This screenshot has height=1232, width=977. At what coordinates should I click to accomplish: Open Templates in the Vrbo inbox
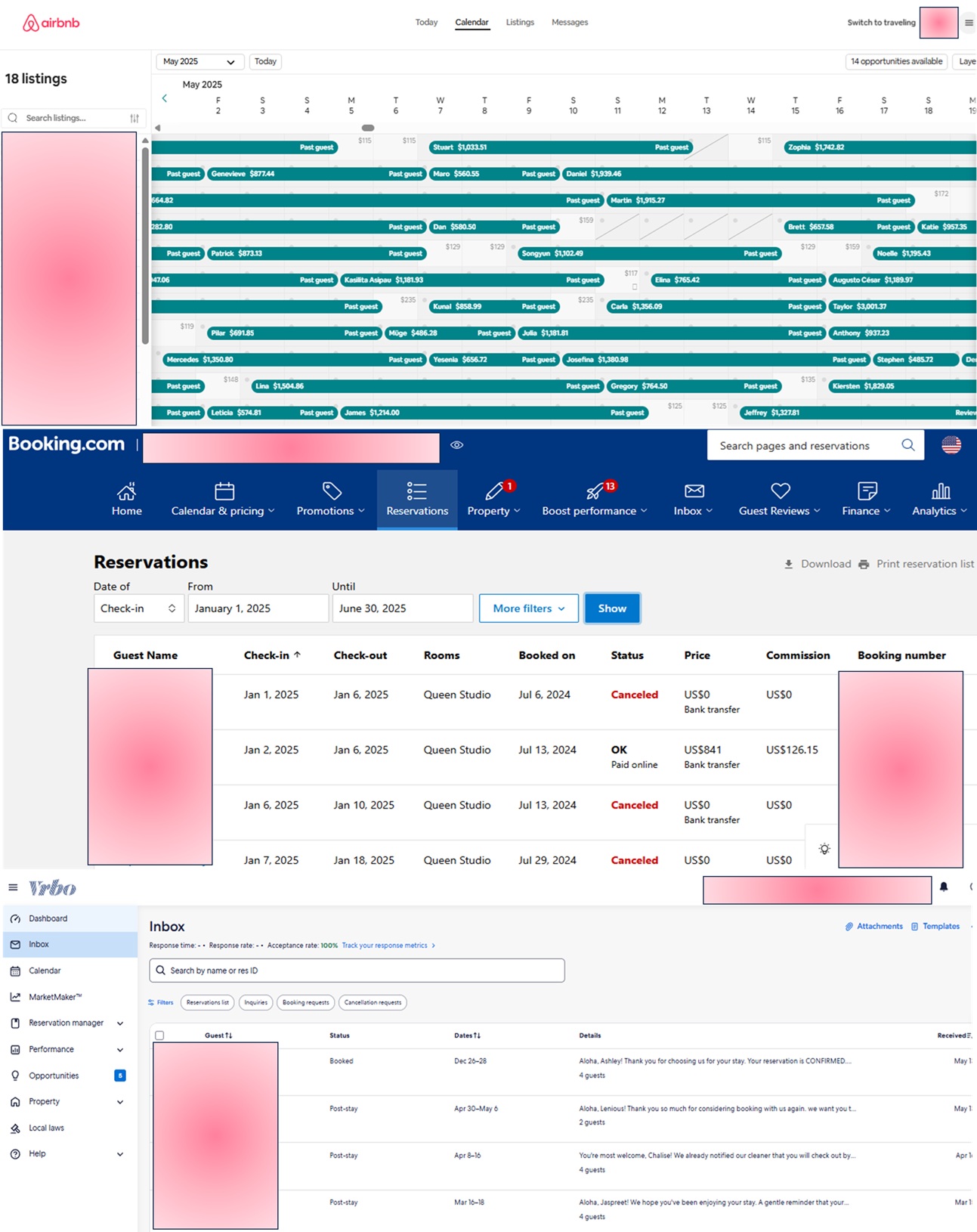(935, 926)
